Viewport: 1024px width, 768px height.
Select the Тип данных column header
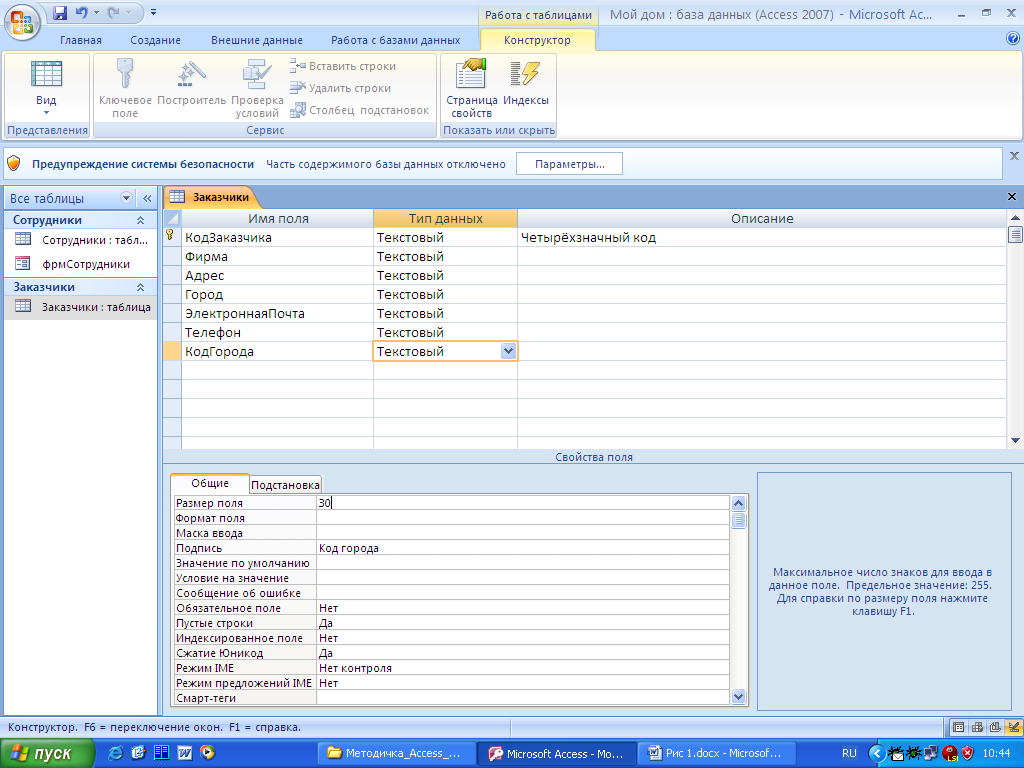[x=445, y=218]
